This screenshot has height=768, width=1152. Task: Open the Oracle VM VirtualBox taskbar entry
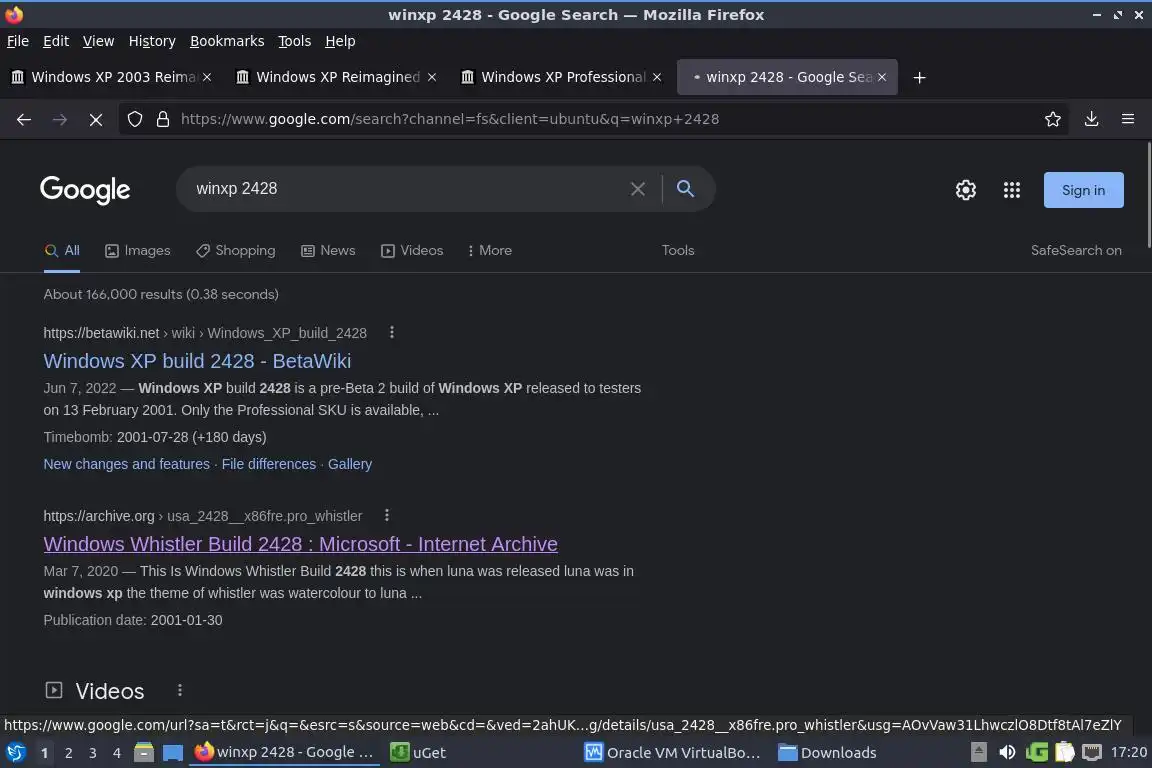point(673,753)
